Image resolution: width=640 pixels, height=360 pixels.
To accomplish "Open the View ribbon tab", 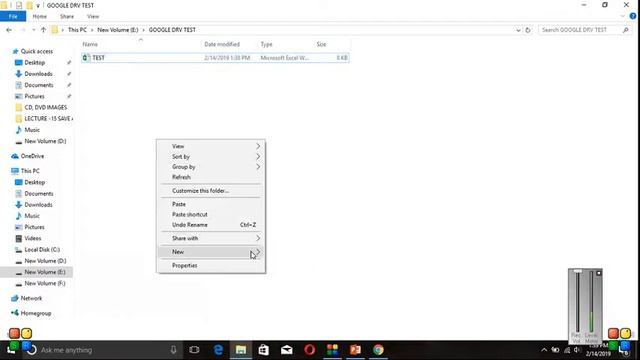I will point(93,16).
